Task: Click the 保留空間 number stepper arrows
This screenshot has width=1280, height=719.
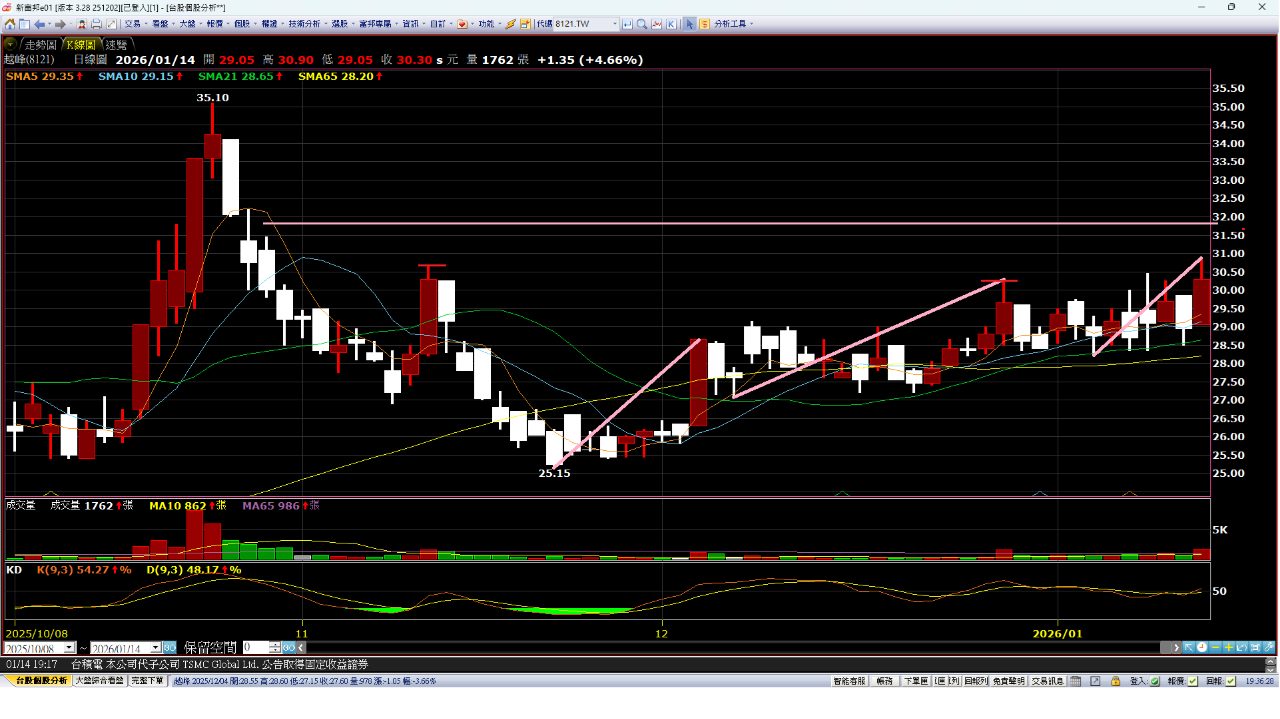Action: [x=275, y=648]
